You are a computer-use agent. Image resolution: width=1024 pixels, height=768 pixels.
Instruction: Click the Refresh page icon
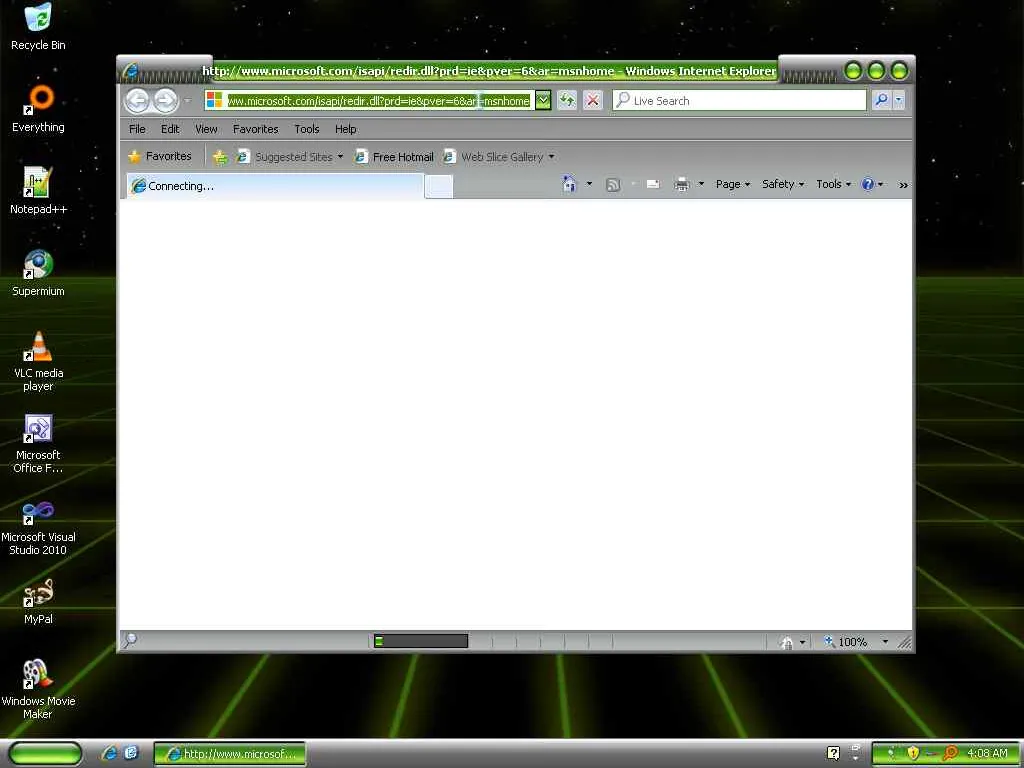click(x=567, y=101)
